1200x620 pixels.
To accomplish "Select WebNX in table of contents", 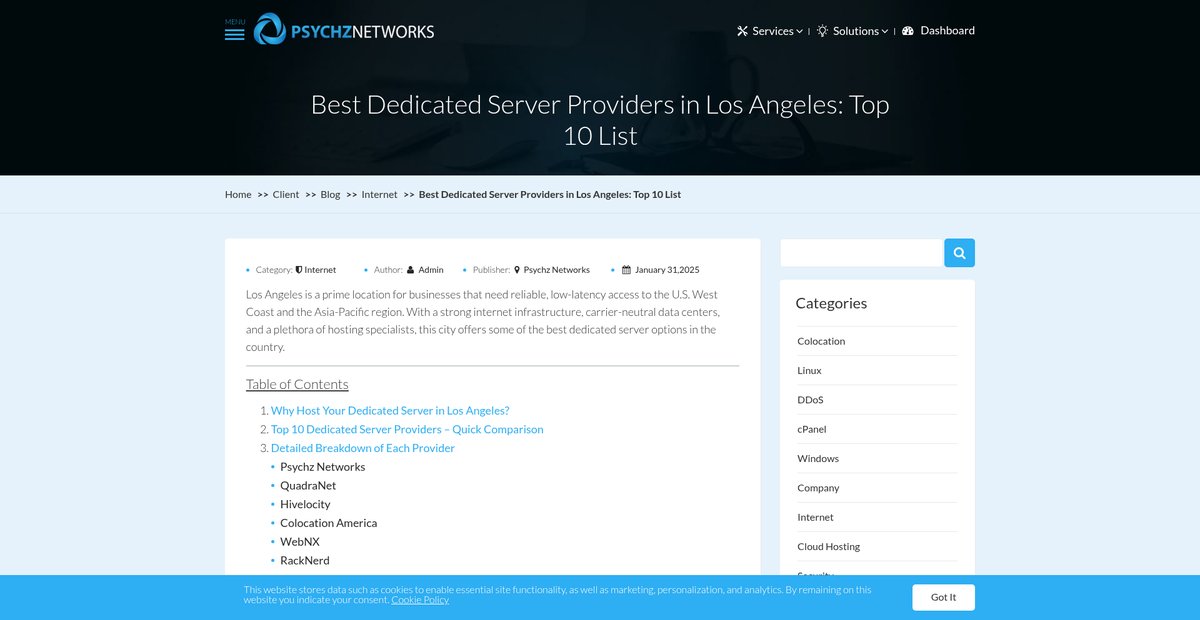I will point(300,541).
